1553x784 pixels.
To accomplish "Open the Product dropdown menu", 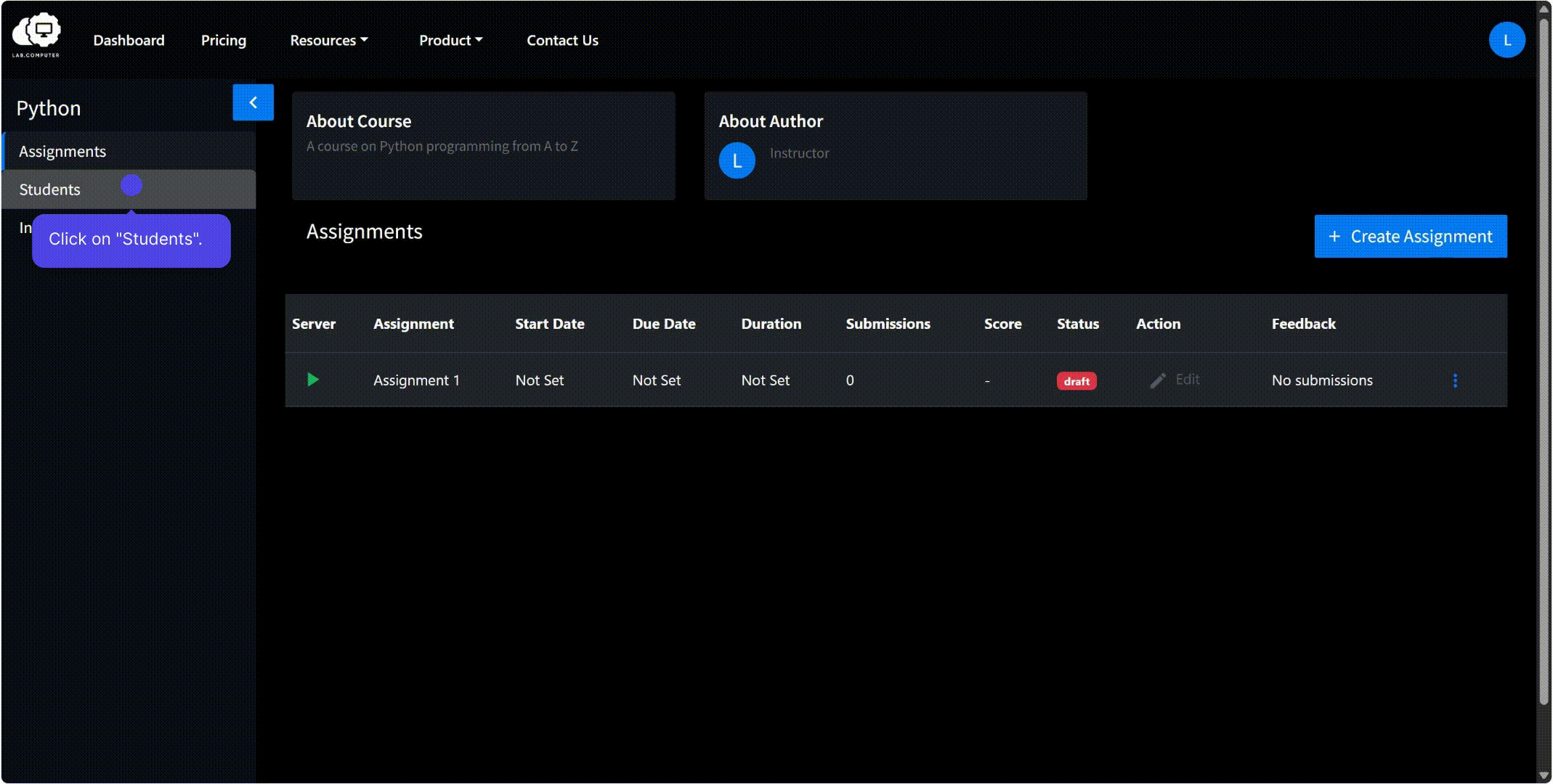I will point(450,41).
